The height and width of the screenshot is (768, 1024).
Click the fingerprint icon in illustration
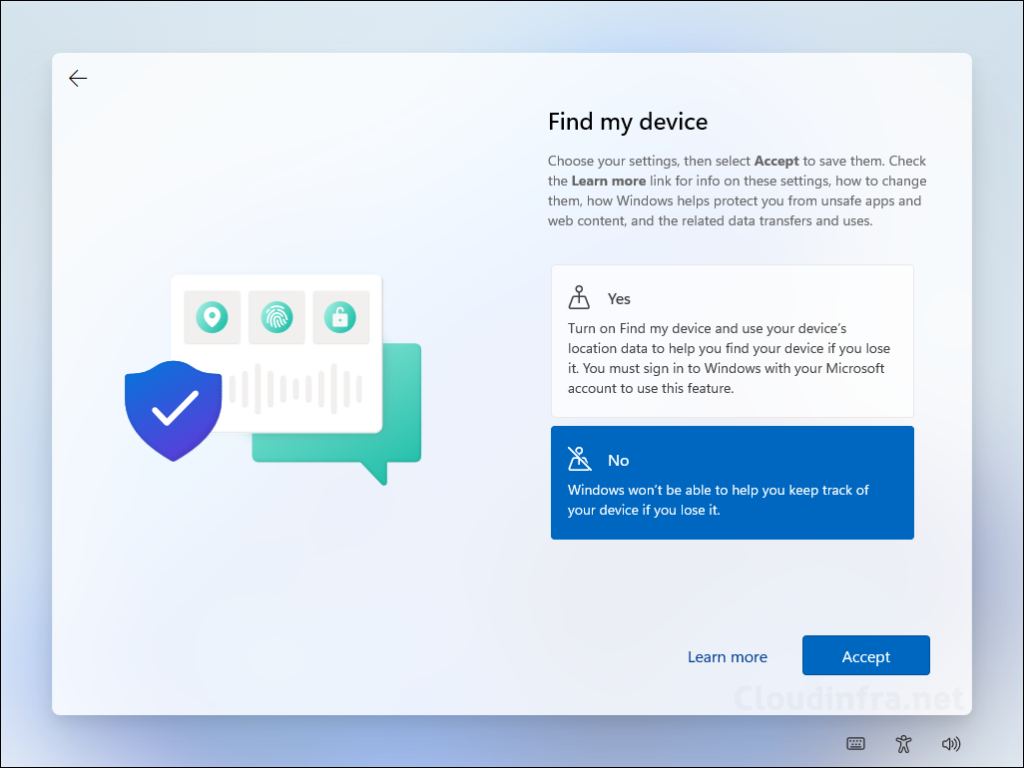(x=276, y=318)
